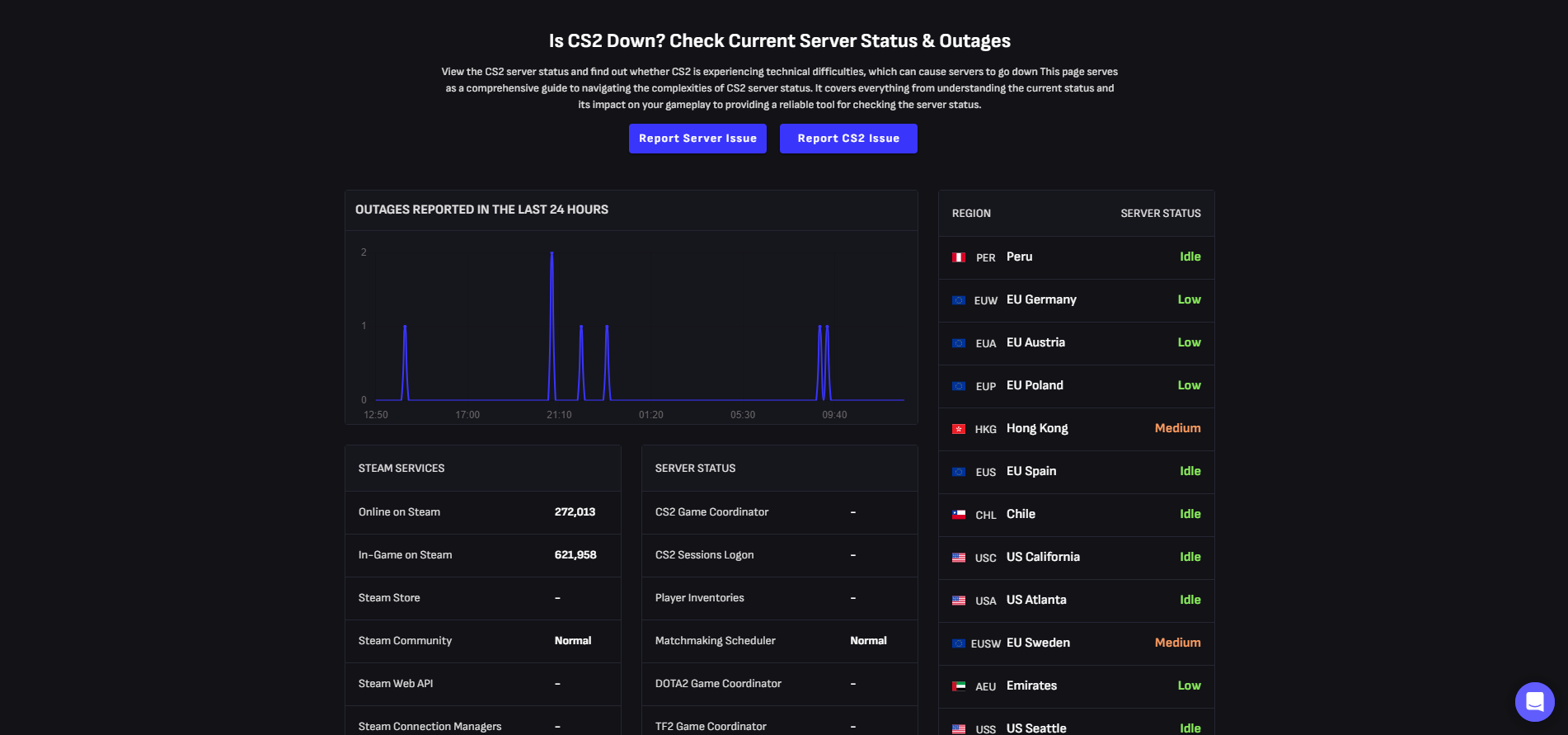Select the EU Poland region row

(1076, 386)
